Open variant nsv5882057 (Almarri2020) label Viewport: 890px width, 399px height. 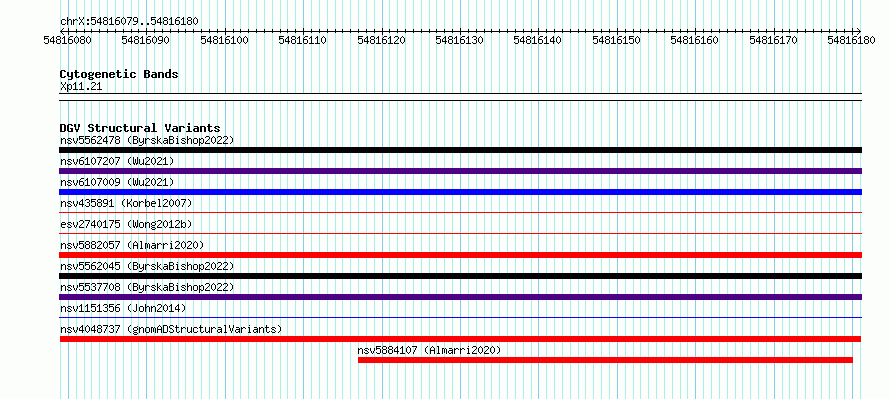pos(132,245)
